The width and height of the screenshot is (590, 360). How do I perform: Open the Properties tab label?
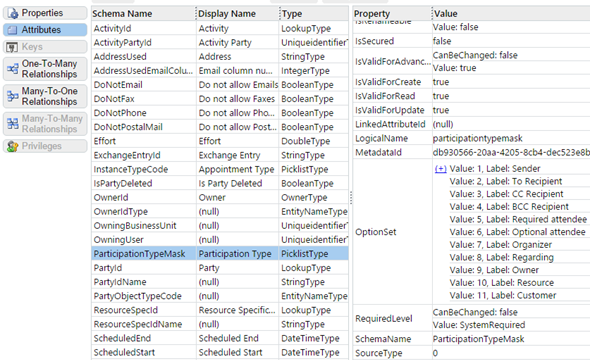click(x=42, y=13)
